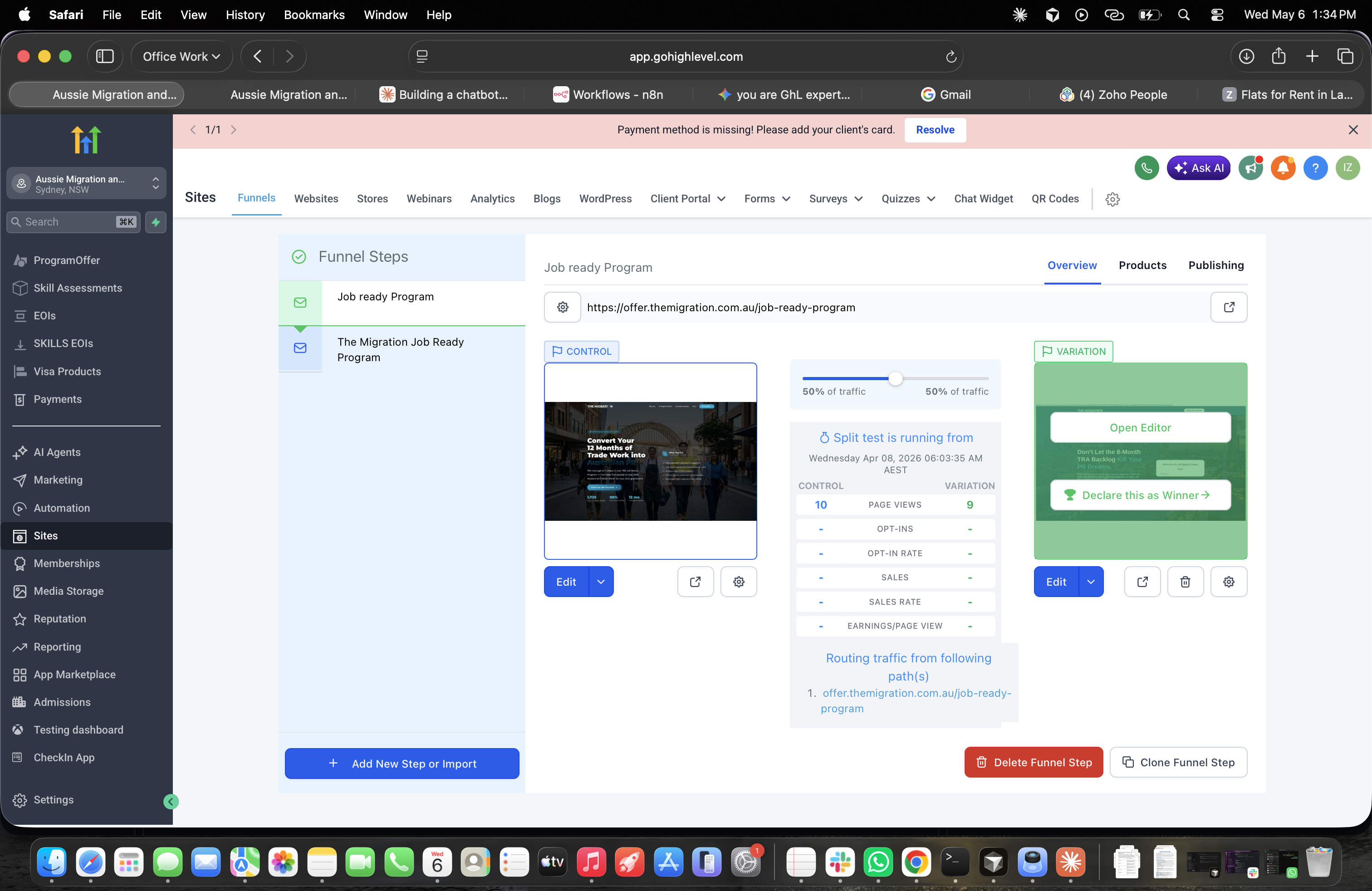The image size is (1372, 891).
Task: Open the Ask AI assistant
Action: (1198, 168)
